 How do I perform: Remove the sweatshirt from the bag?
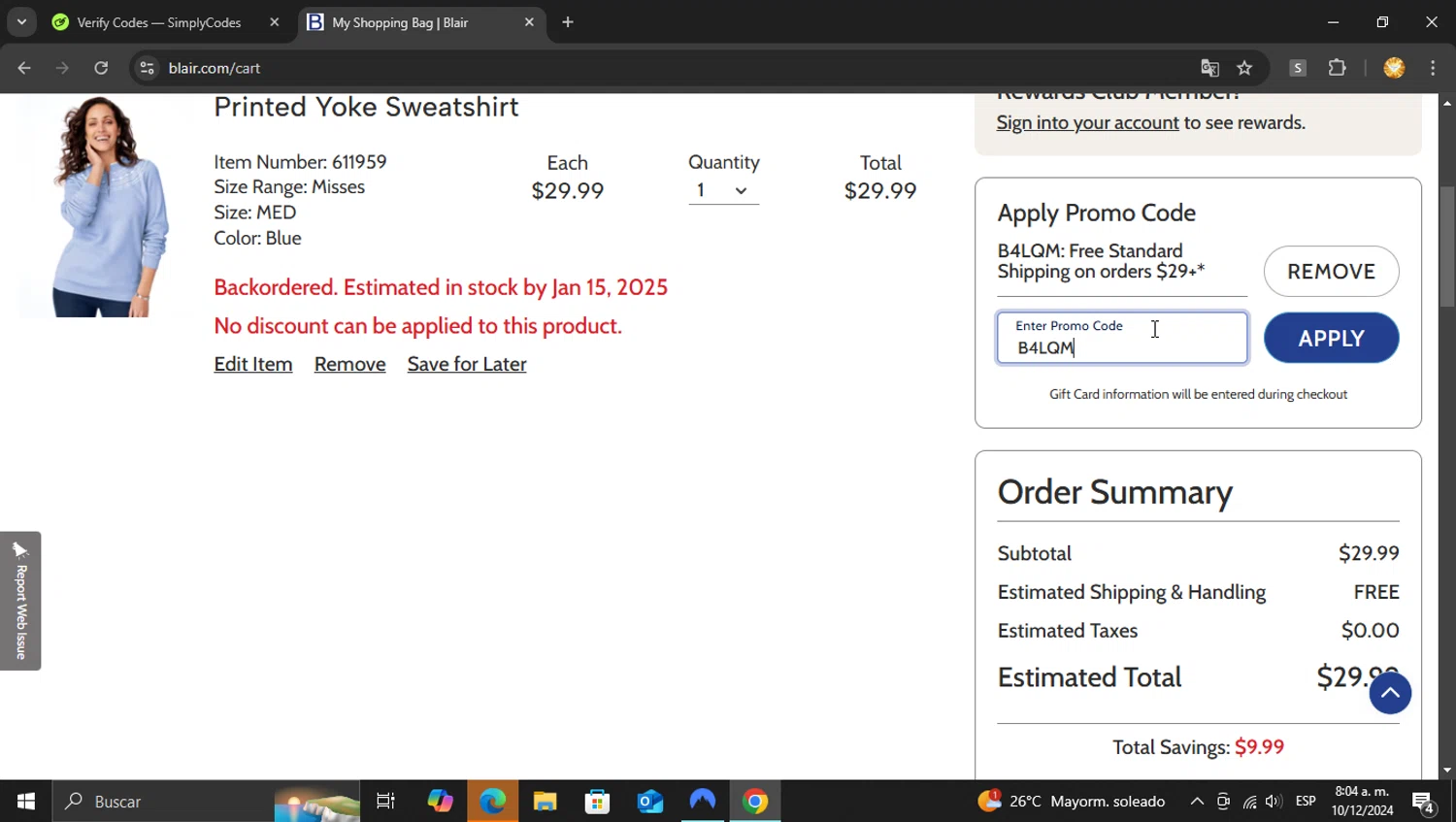[x=349, y=364]
